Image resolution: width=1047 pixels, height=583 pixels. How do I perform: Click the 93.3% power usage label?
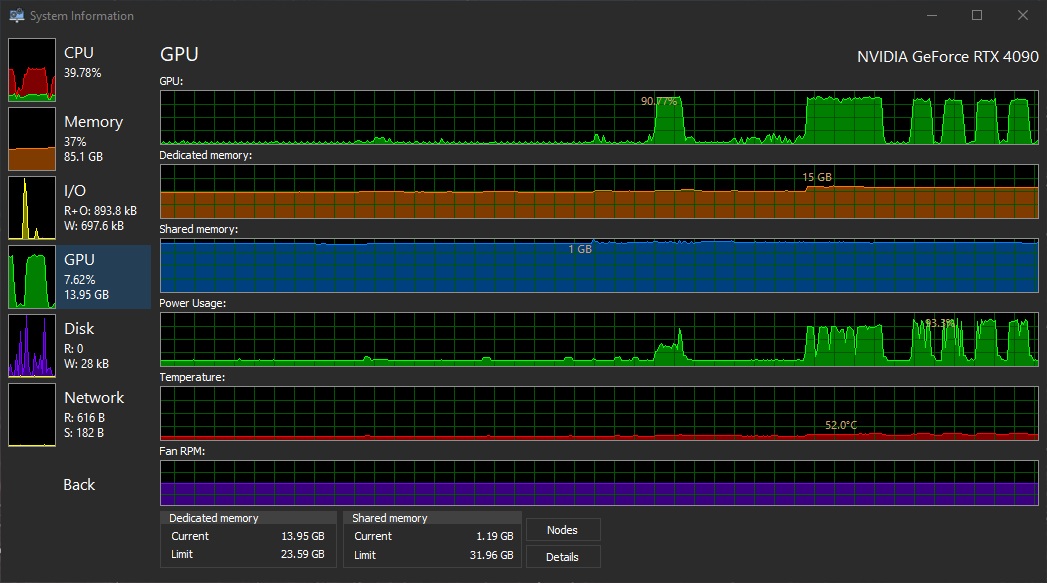pyautogui.click(x=940, y=323)
